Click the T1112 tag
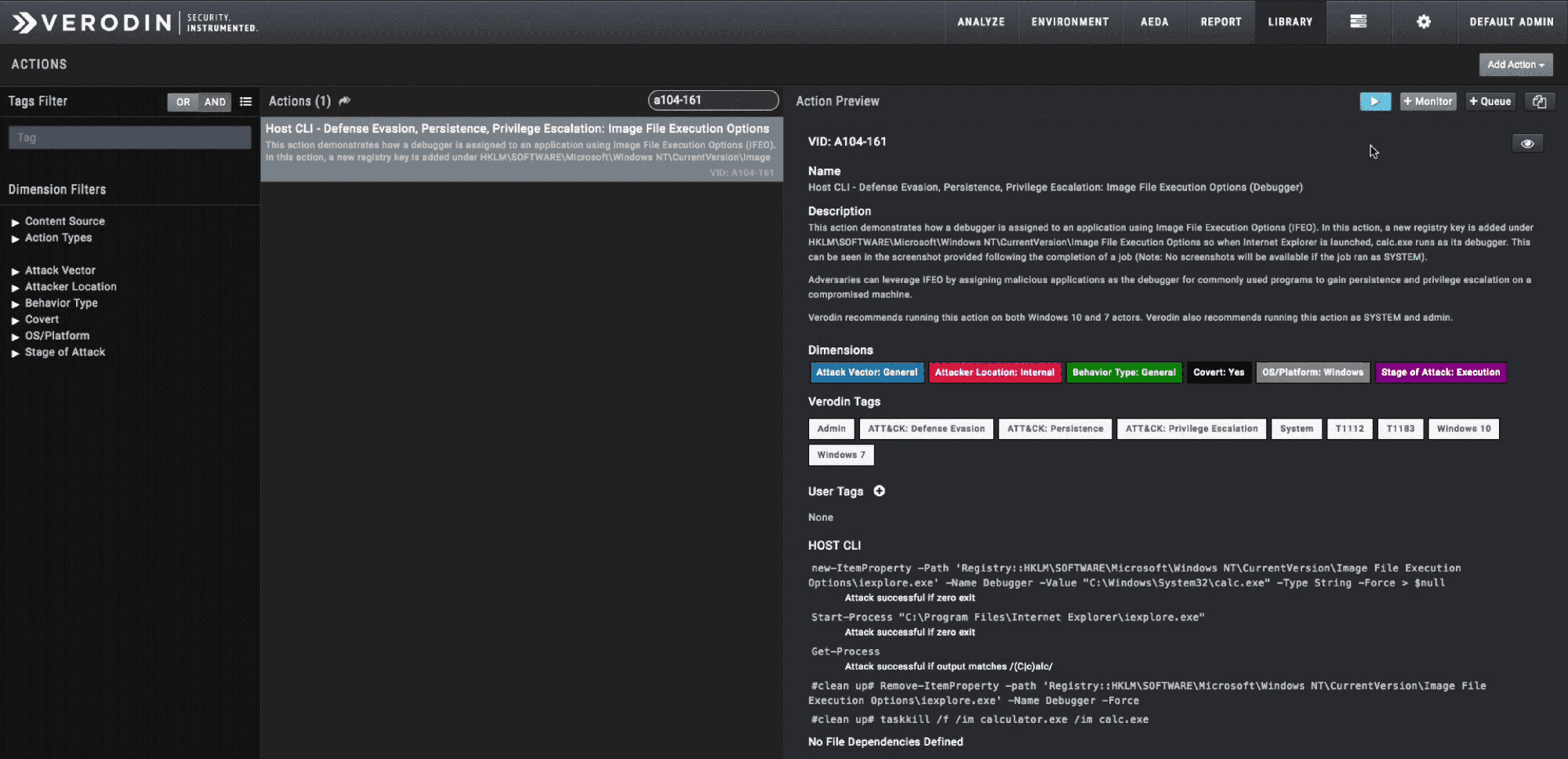Image resolution: width=1568 pixels, height=759 pixels. (1350, 429)
